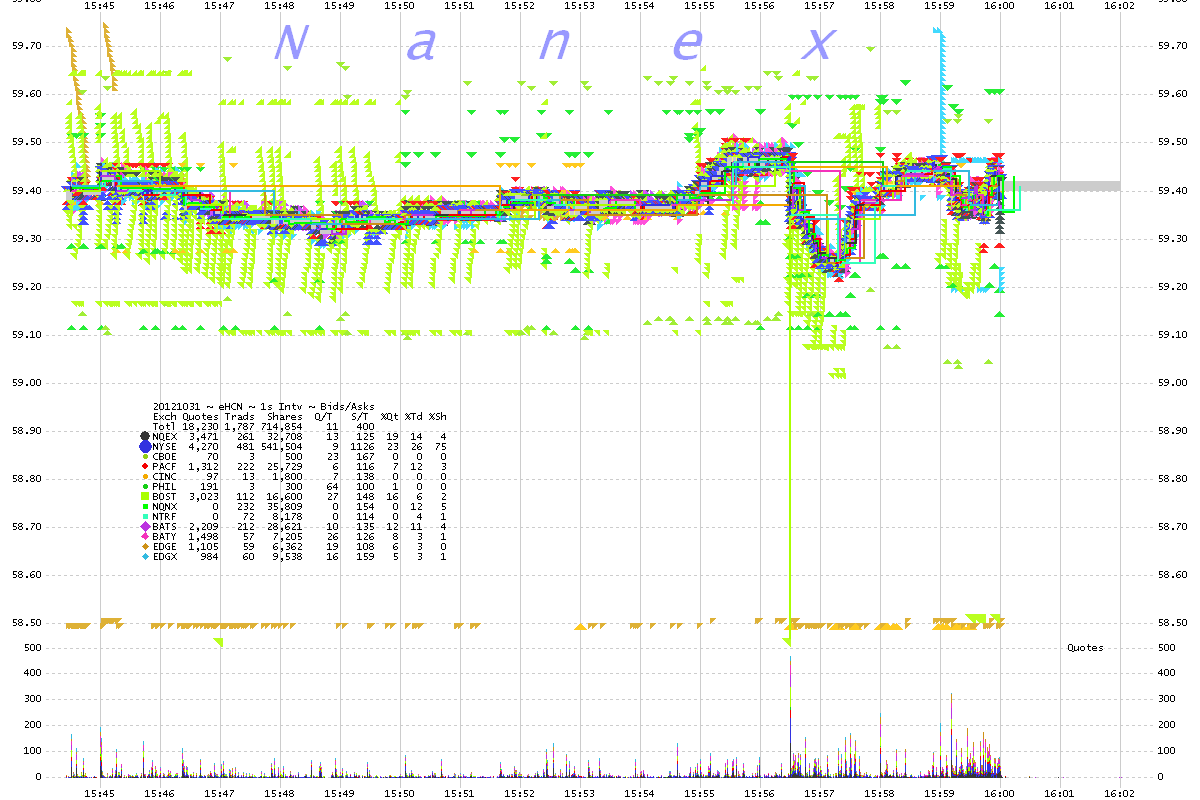The image size is (1200, 800).
Task: Click the 'Shares' column header
Action: [285, 416]
